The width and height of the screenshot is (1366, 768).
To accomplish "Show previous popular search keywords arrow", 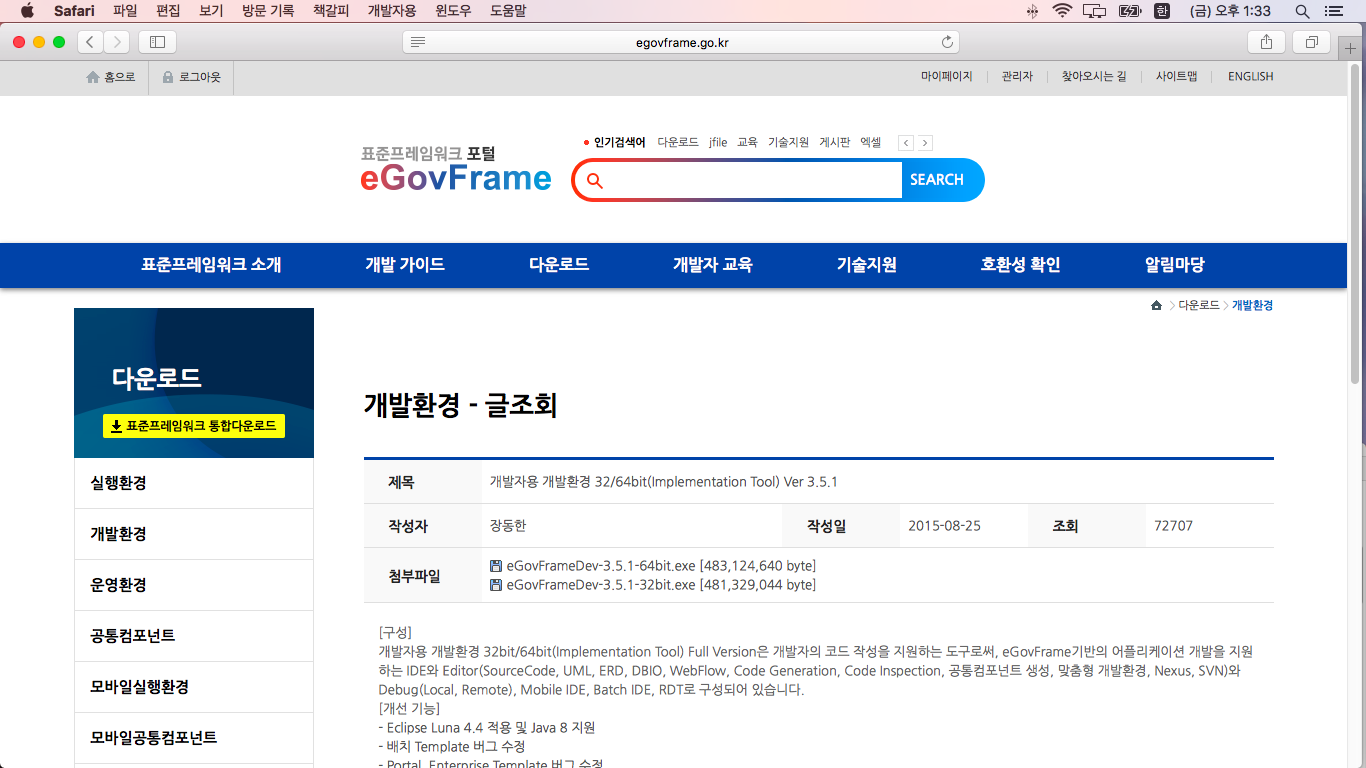I will click(x=906, y=143).
